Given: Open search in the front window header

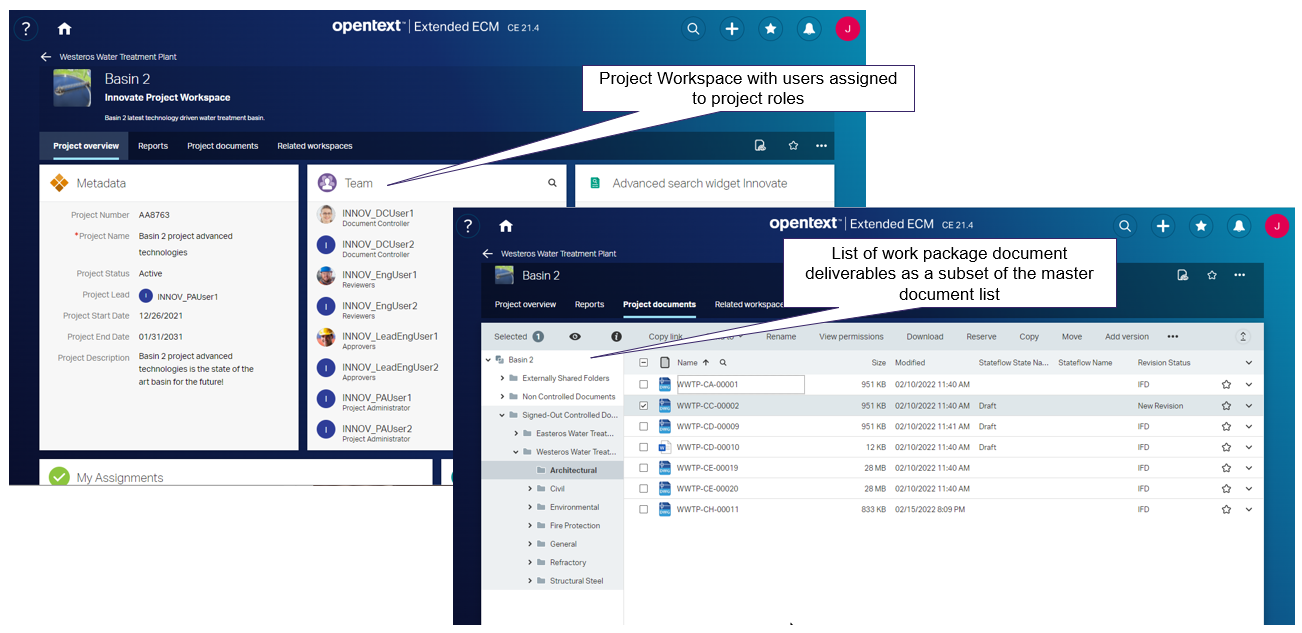Looking at the screenshot, I should [1125, 226].
